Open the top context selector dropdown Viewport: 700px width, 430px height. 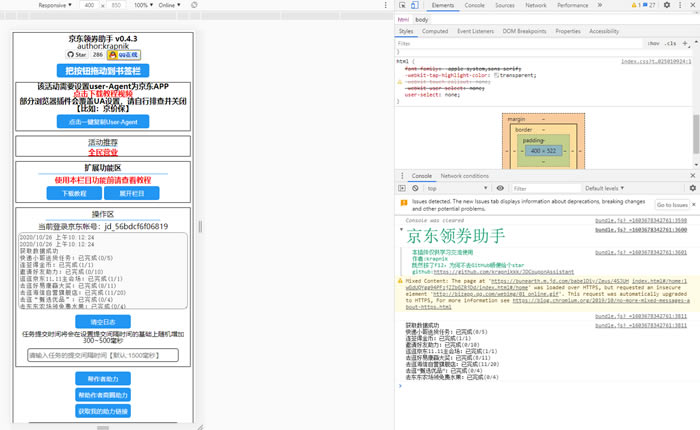[x=457, y=188]
